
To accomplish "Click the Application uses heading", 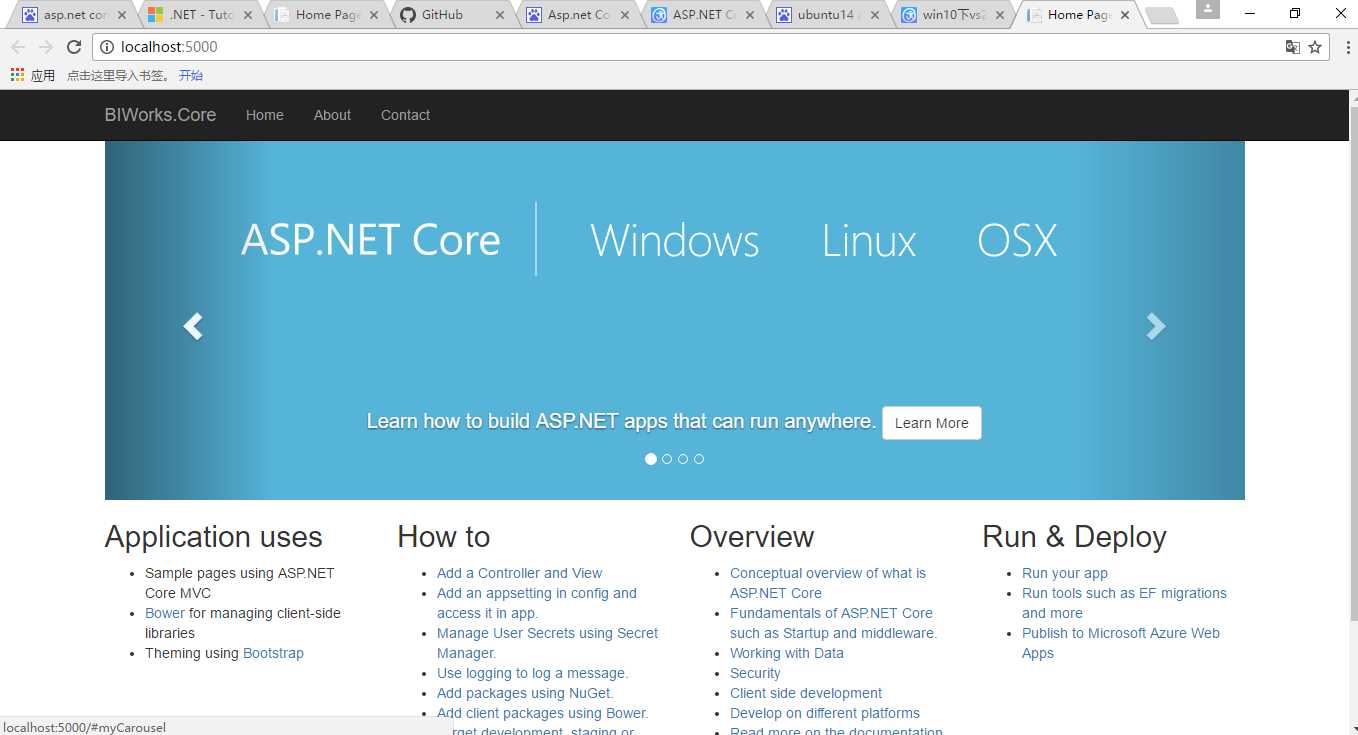I will click(214, 537).
